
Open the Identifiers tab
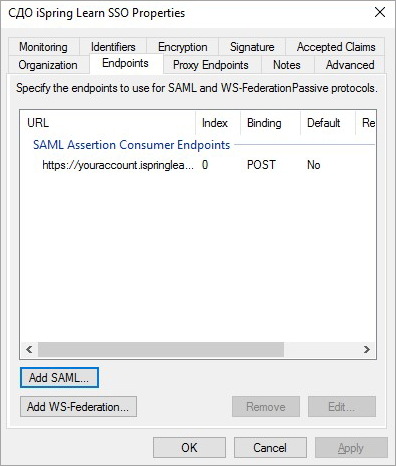point(113,47)
